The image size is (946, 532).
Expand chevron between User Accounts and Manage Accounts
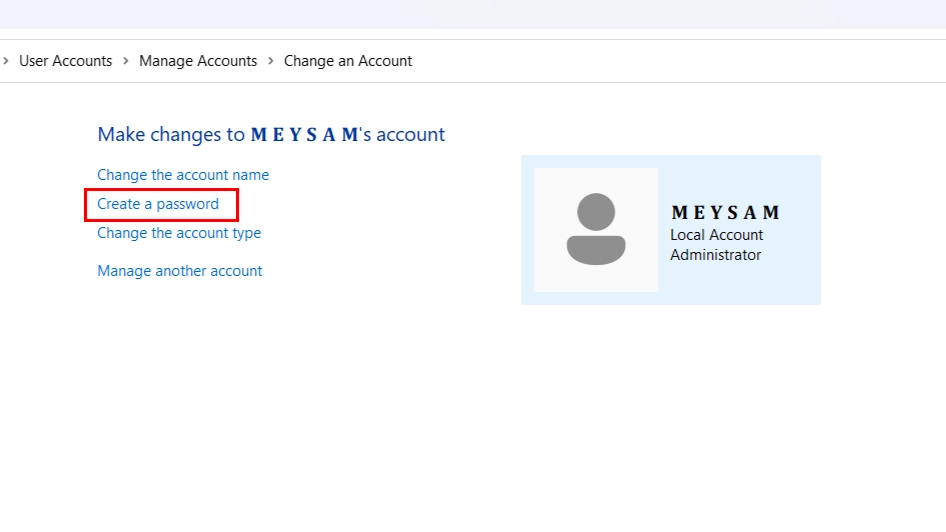tap(126, 61)
